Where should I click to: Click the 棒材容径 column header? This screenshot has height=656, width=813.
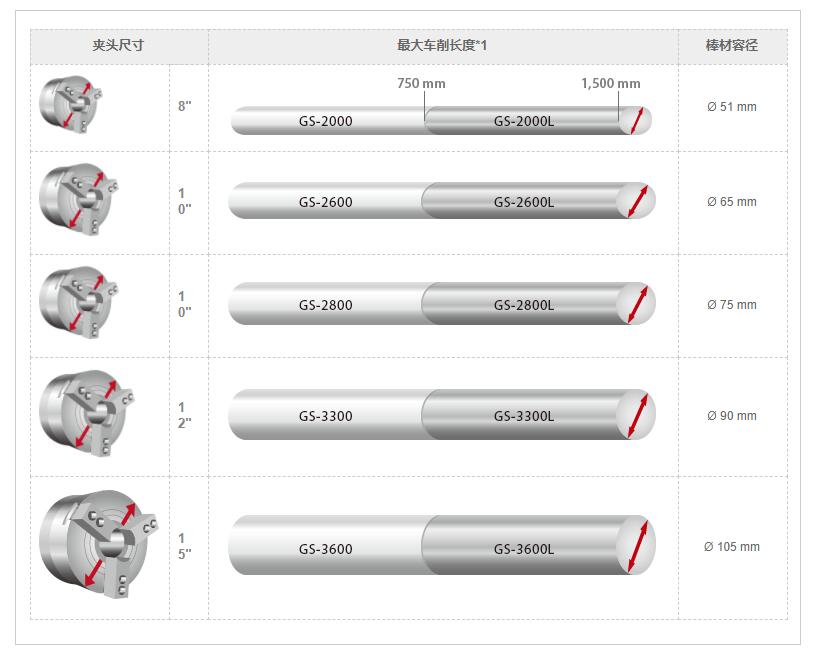(x=732, y=46)
